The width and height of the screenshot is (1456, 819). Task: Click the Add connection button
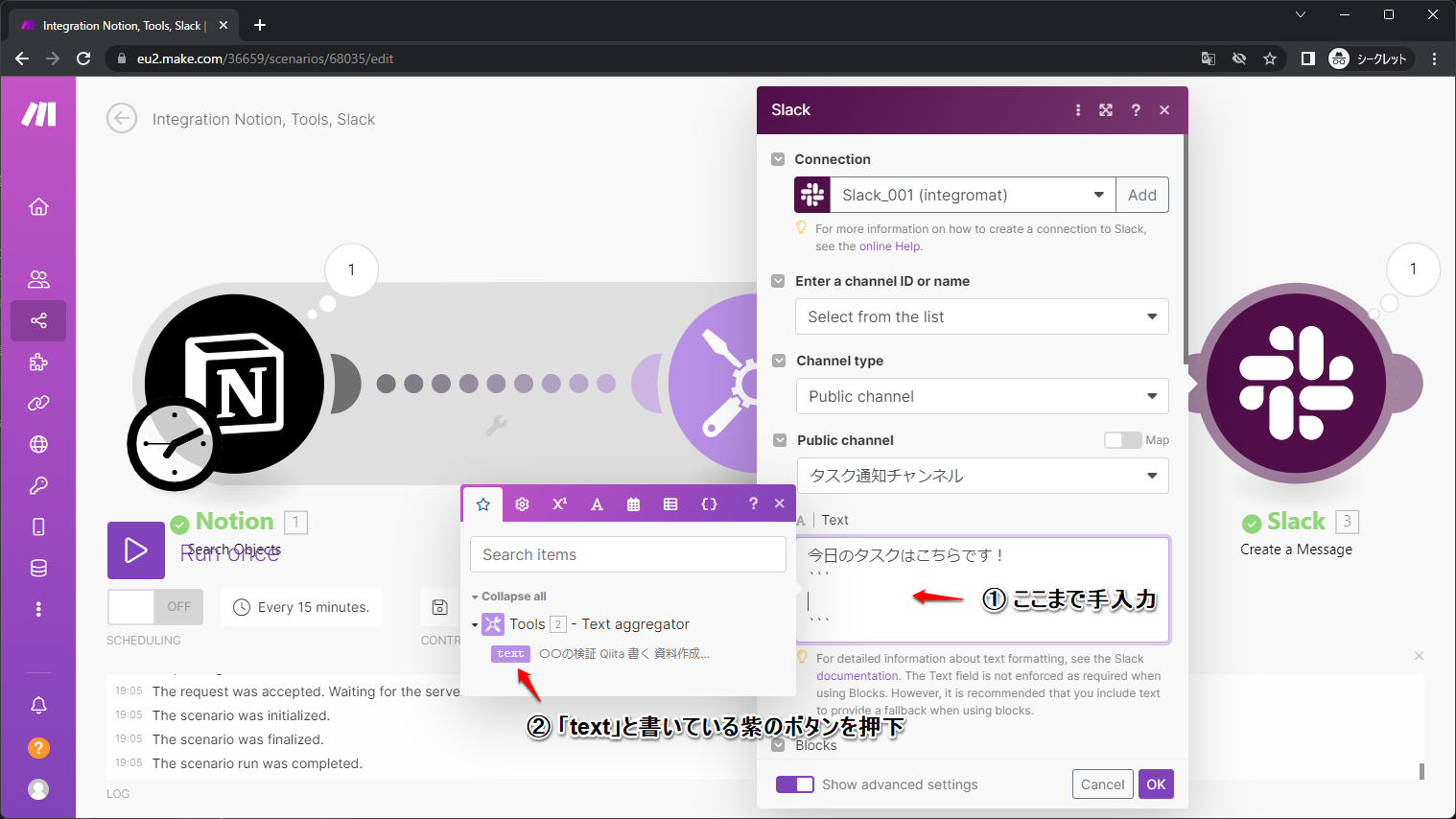pos(1141,195)
